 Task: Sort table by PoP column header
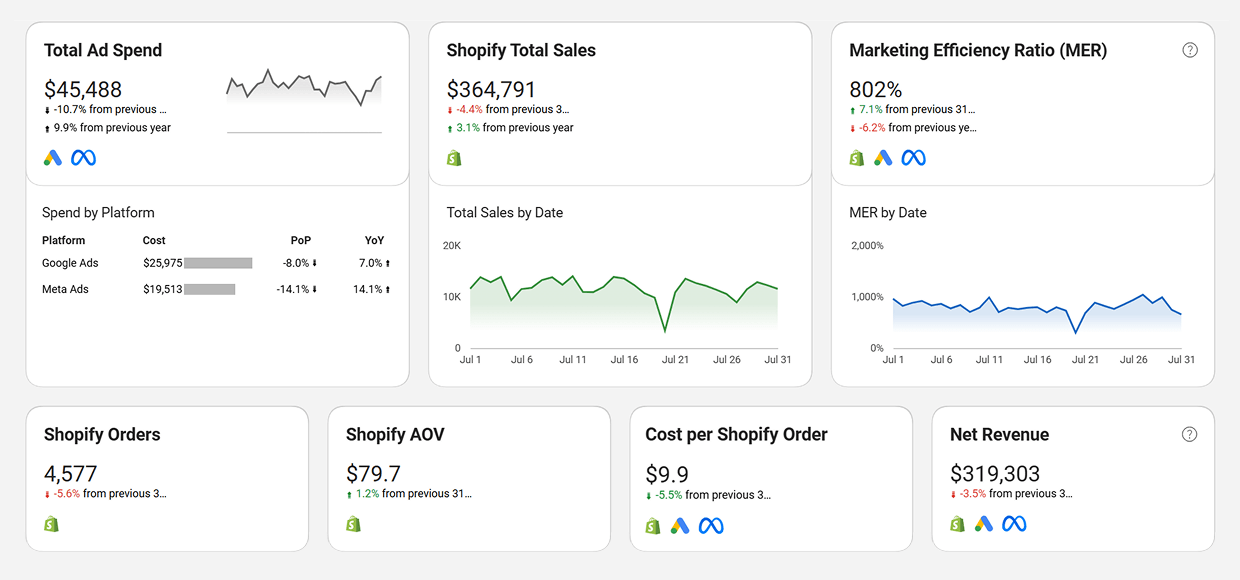click(300, 240)
